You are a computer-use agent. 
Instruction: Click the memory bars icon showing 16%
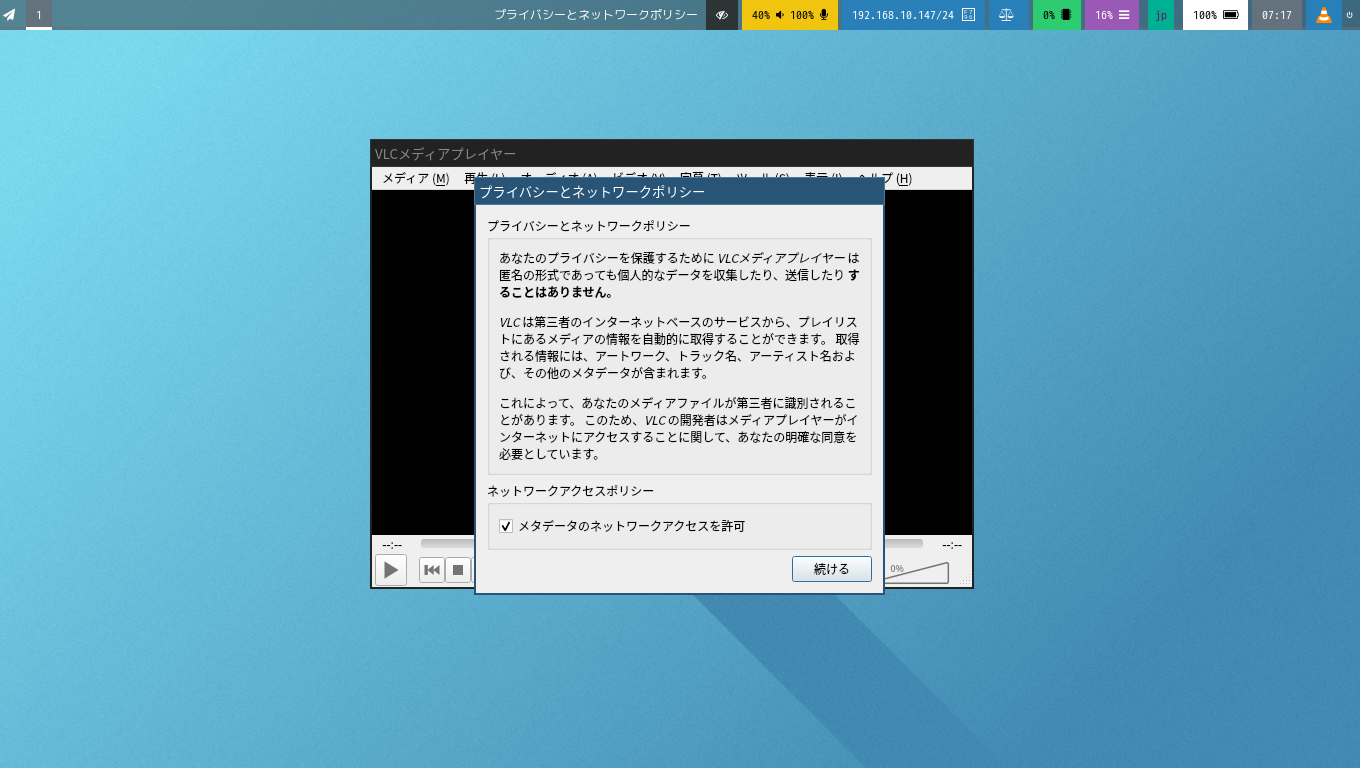point(1124,15)
